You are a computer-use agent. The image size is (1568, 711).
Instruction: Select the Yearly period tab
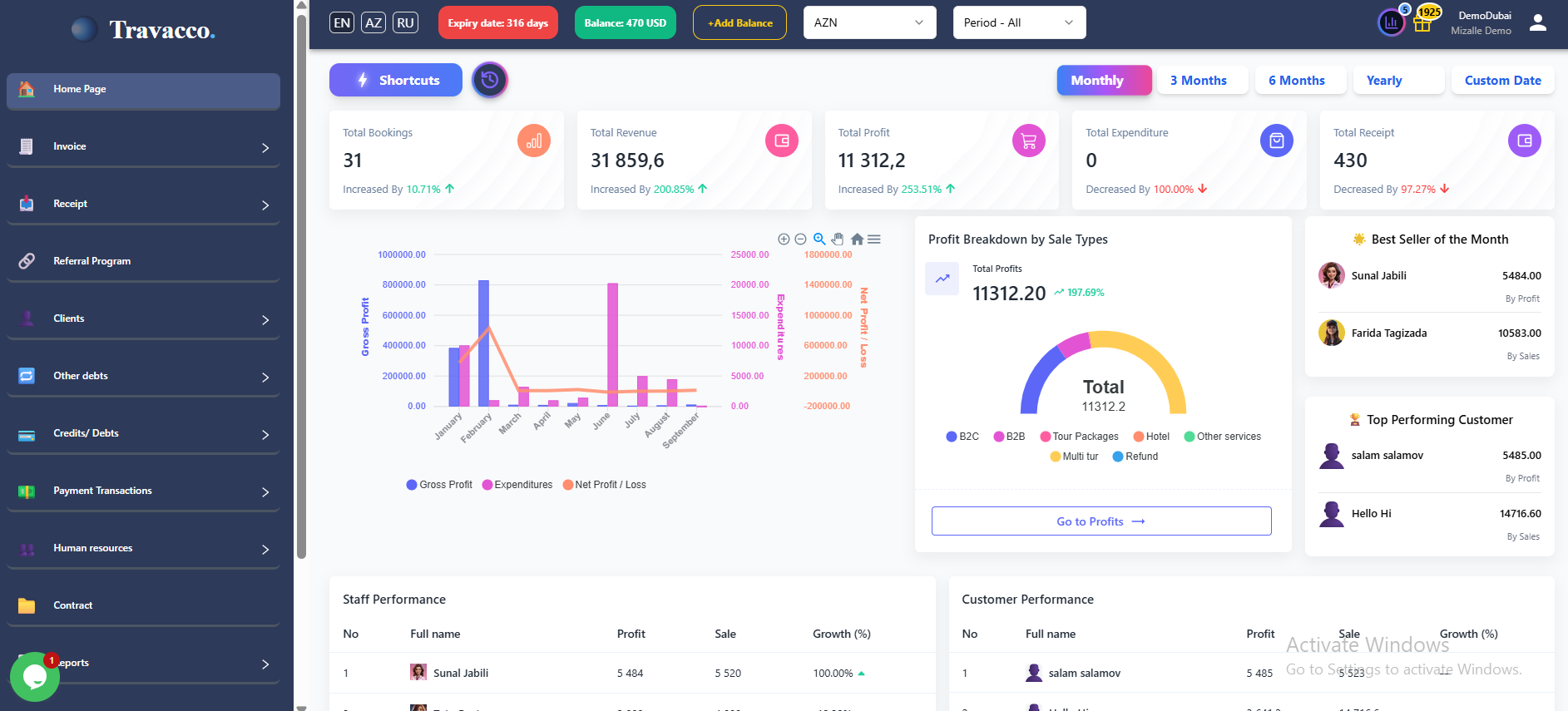1383,81
